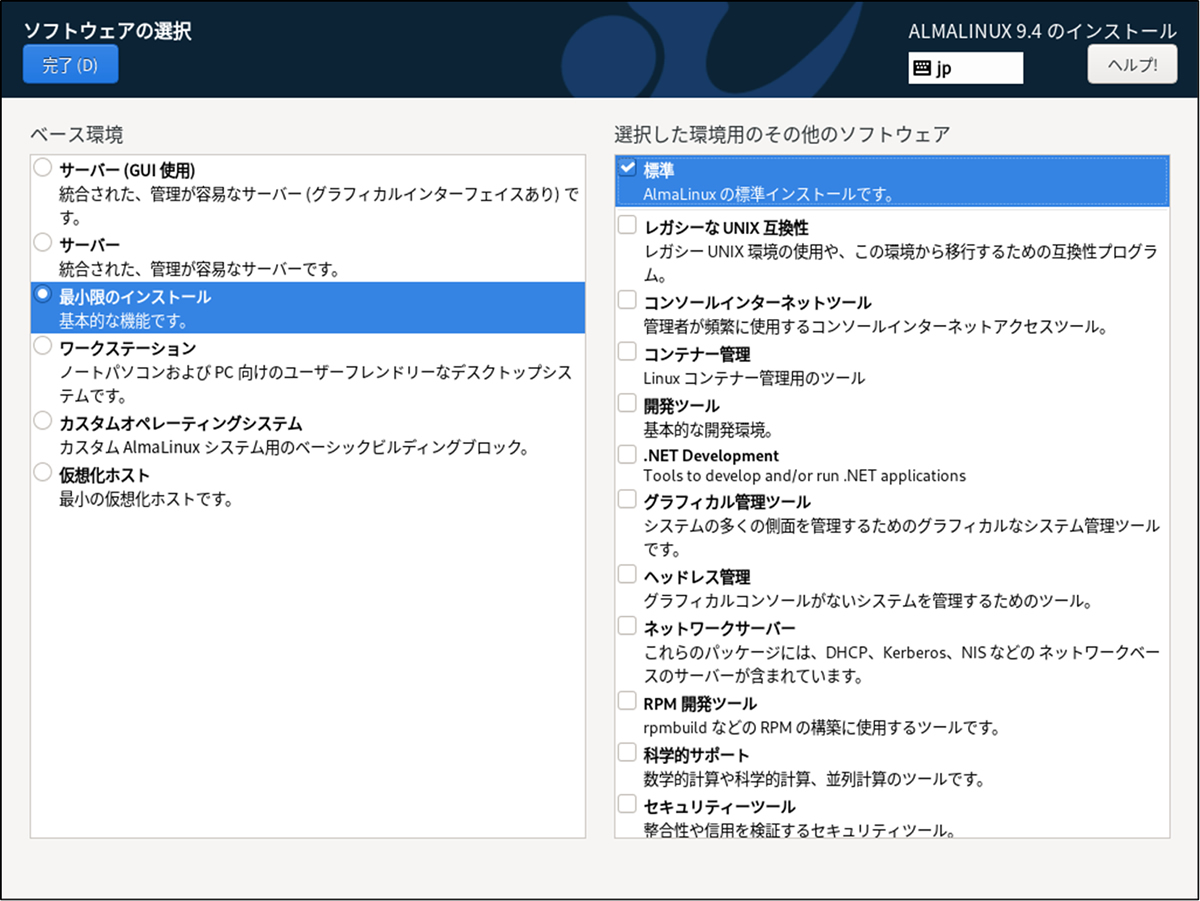The height and width of the screenshot is (901, 1200).
Task: Click the jp keyboard layout indicator
Action: click(x=965, y=68)
